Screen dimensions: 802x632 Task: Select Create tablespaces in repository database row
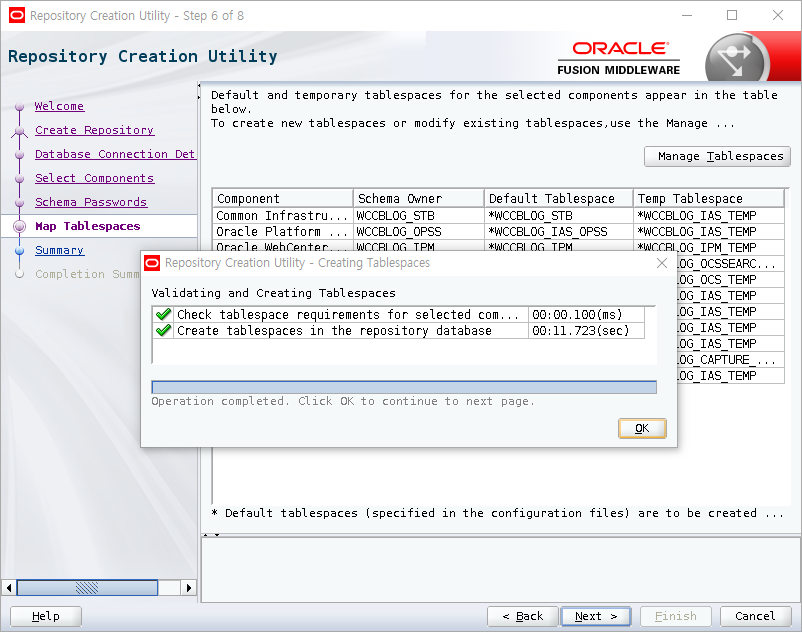click(334, 331)
